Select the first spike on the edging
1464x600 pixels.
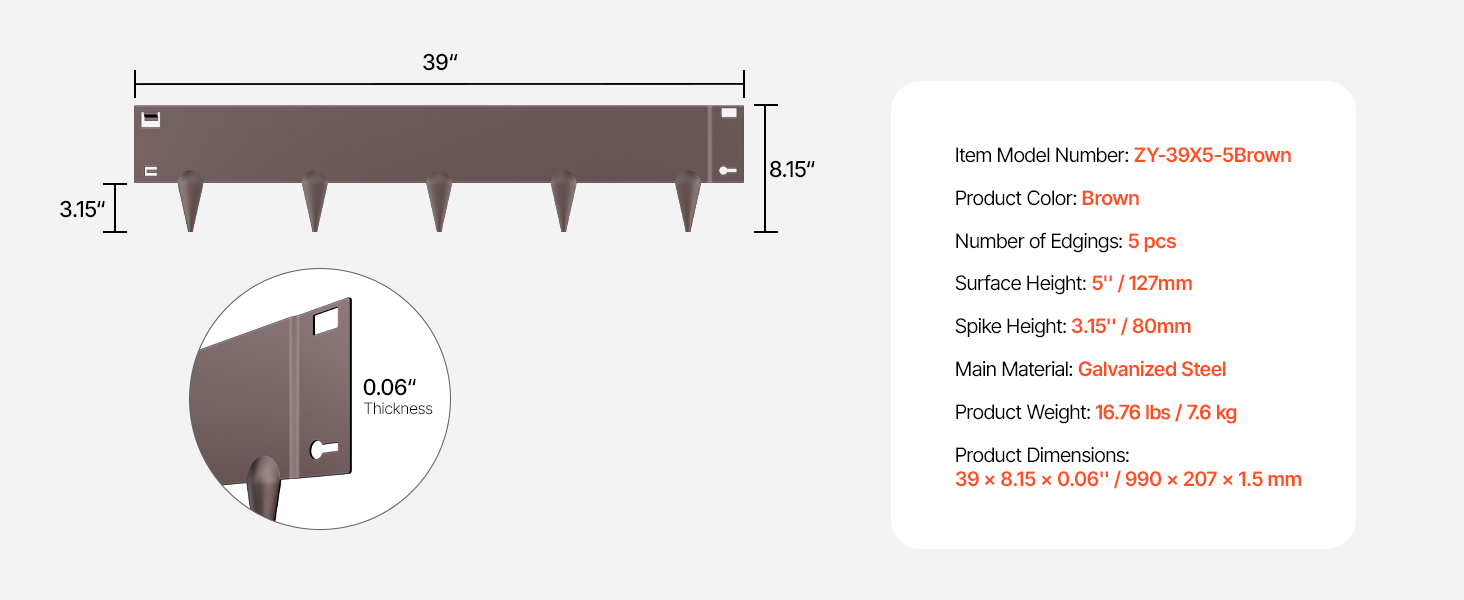click(190, 201)
